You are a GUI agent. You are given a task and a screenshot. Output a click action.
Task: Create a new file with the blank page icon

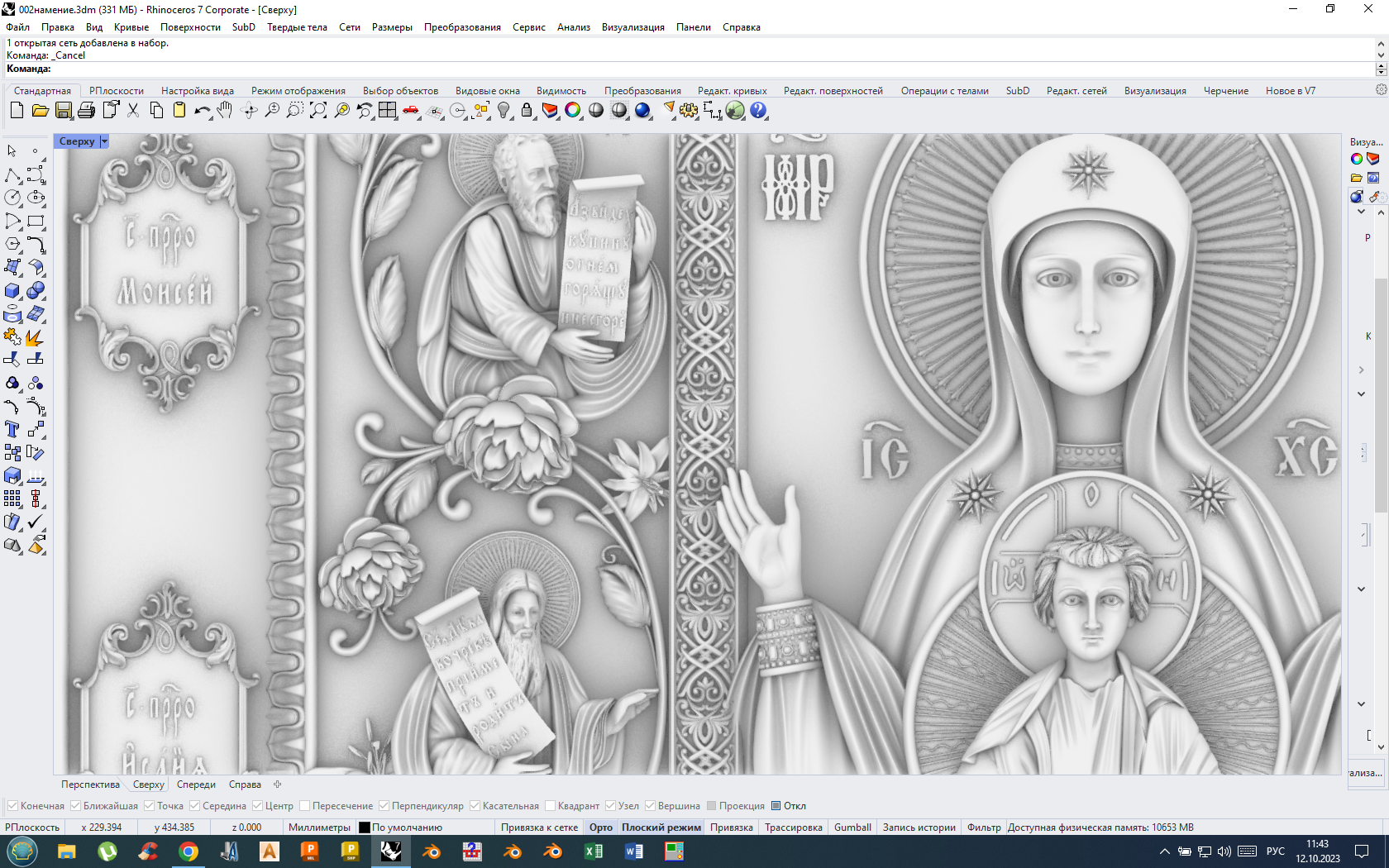click(x=17, y=110)
